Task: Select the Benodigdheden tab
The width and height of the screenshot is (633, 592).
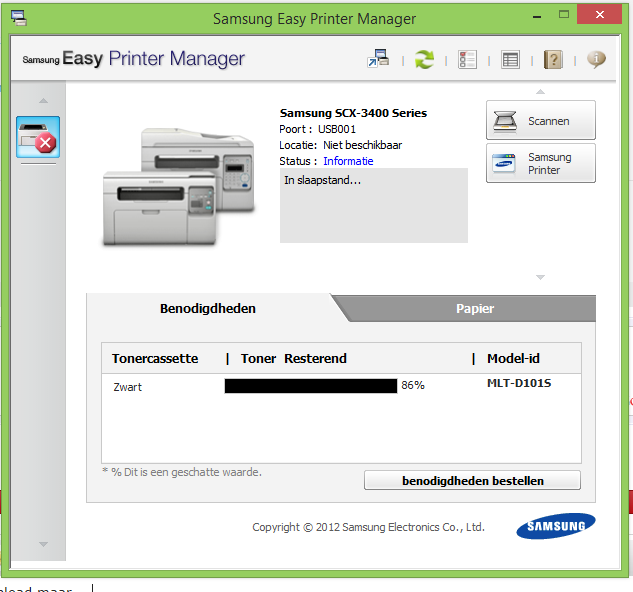Action: pyautogui.click(x=208, y=309)
